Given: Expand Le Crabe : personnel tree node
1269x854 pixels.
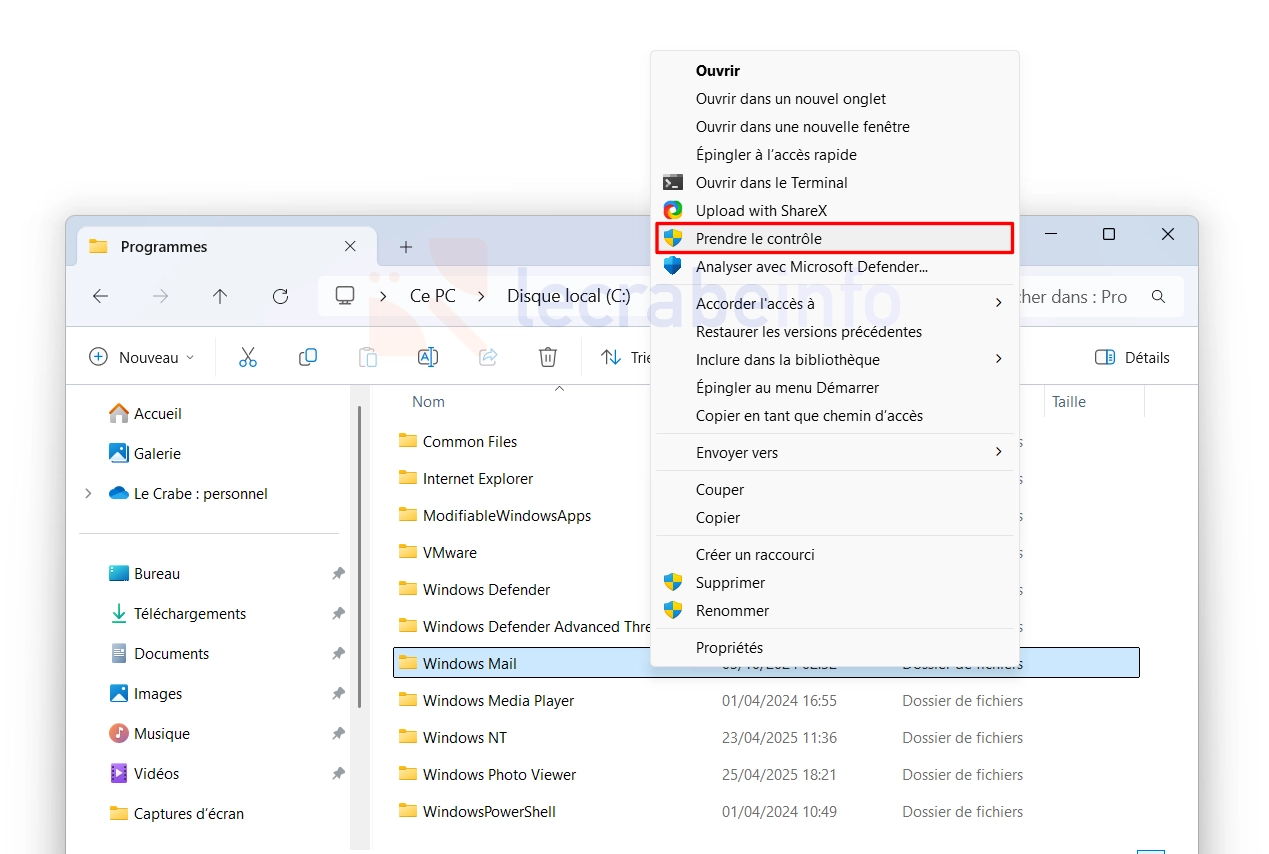Looking at the screenshot, I should click(88, 493).
